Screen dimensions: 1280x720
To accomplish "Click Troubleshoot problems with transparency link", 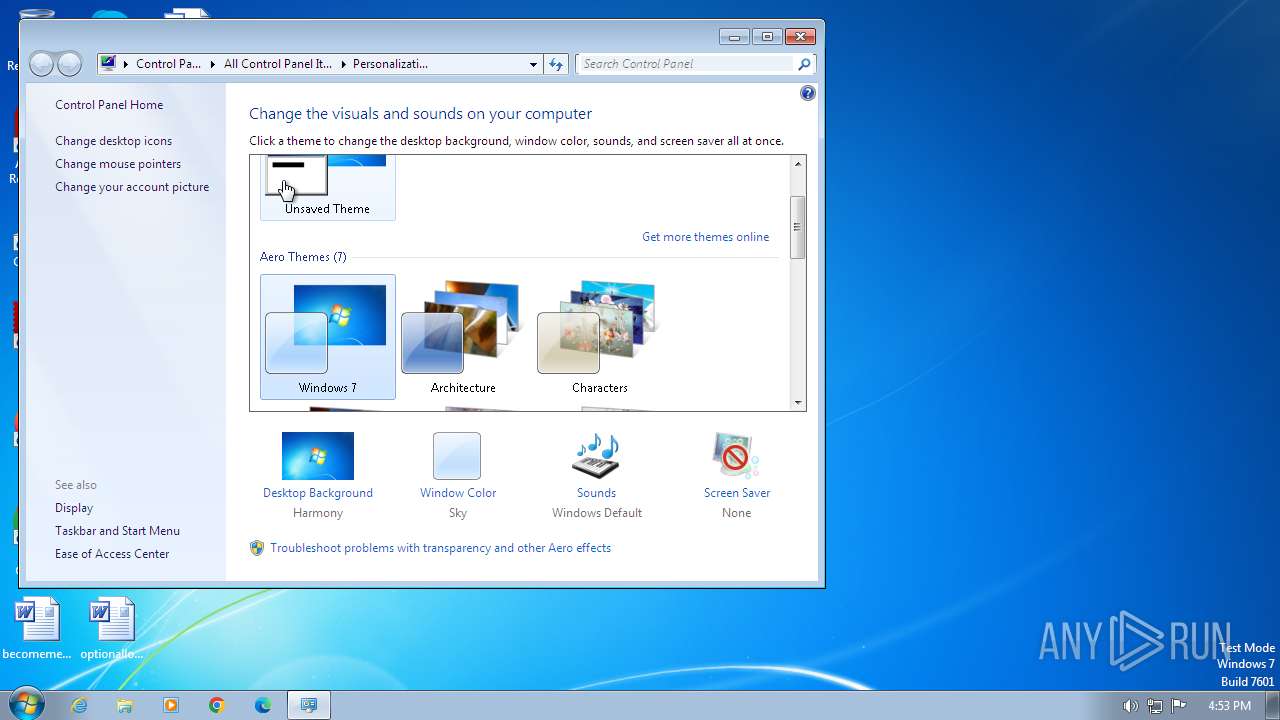I will click(x=440, y=548).
